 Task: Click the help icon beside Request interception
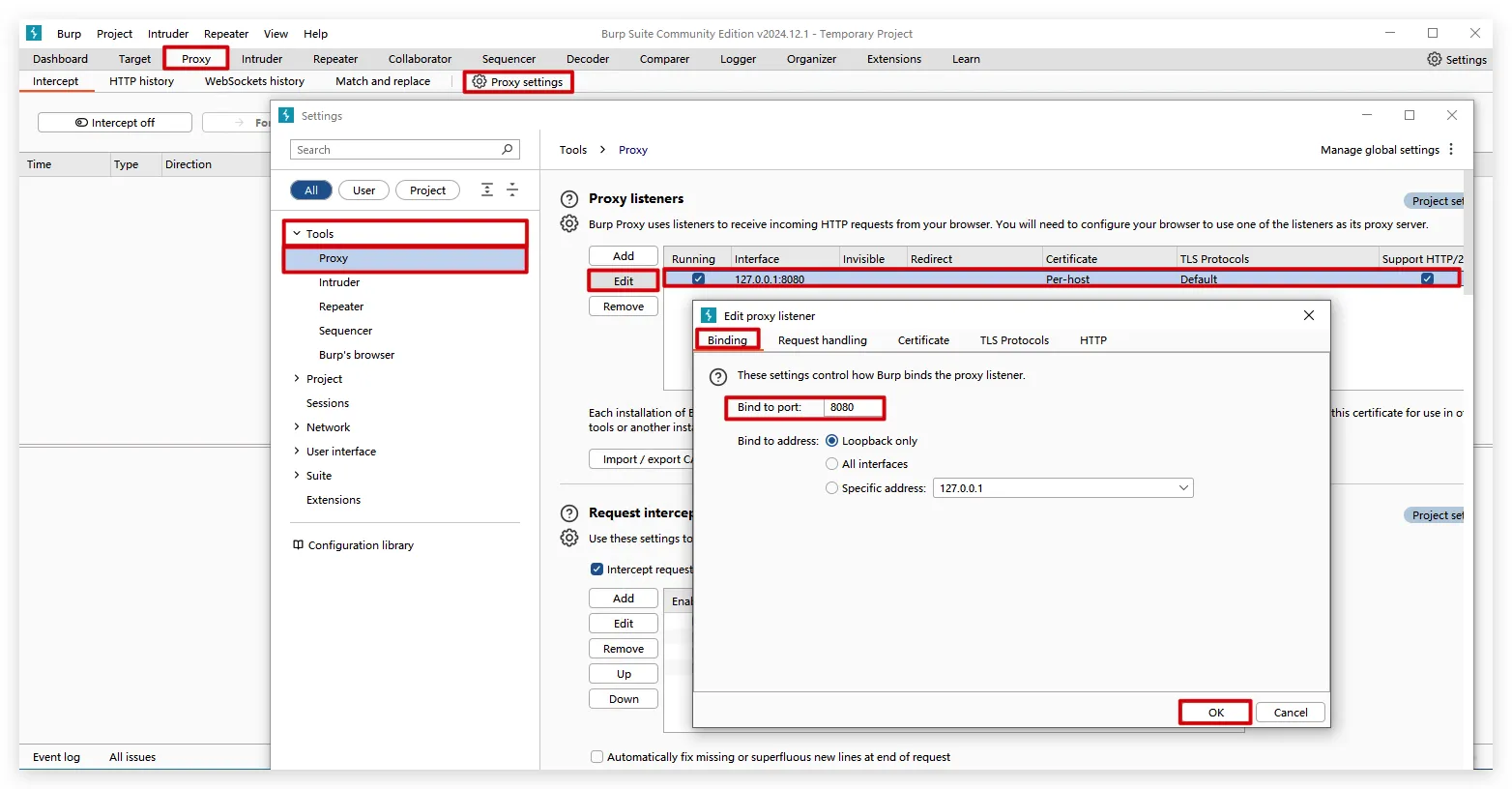569,513
